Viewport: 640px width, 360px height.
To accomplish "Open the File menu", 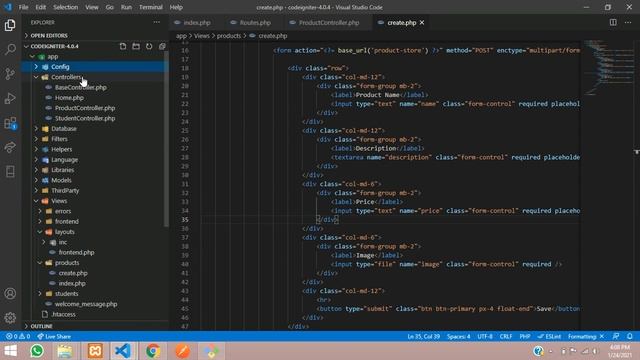I will (24, 7).
